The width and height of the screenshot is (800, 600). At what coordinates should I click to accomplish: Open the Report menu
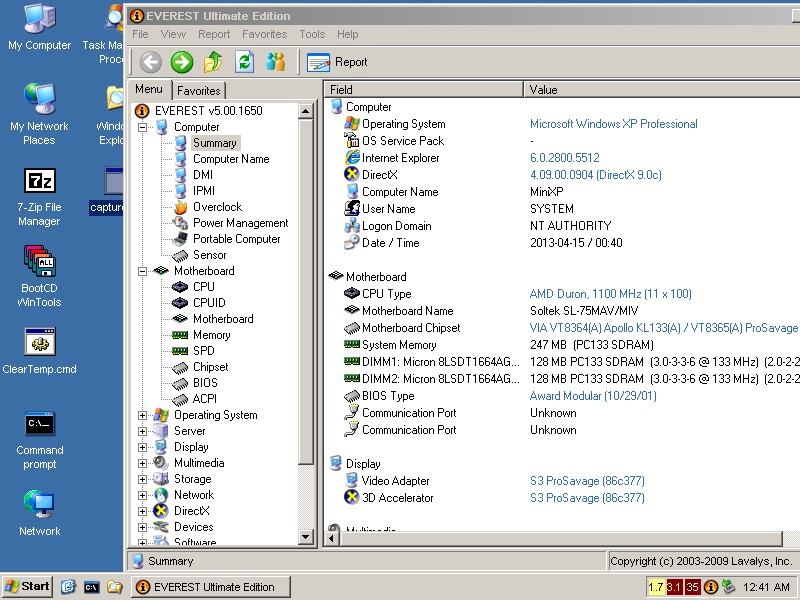coord(214,34)
